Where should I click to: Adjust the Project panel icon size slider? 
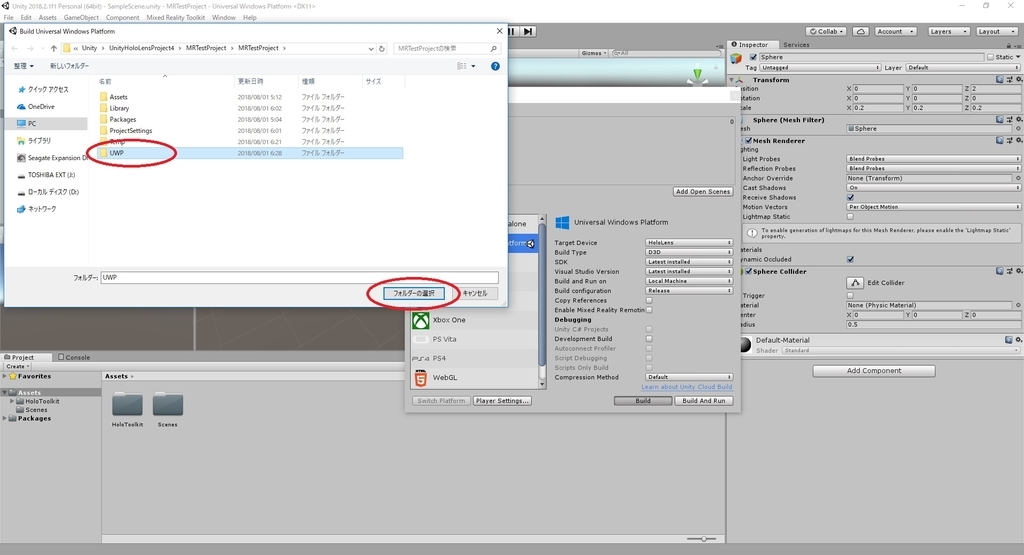pos(704,539)
